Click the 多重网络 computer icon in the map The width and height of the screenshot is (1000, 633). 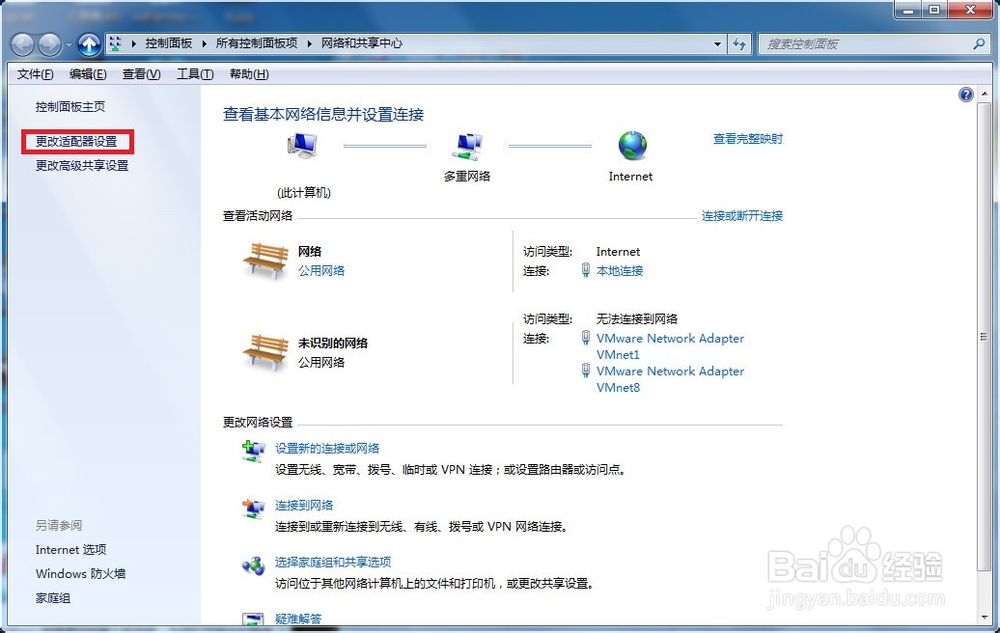click(x=467, y=146)
